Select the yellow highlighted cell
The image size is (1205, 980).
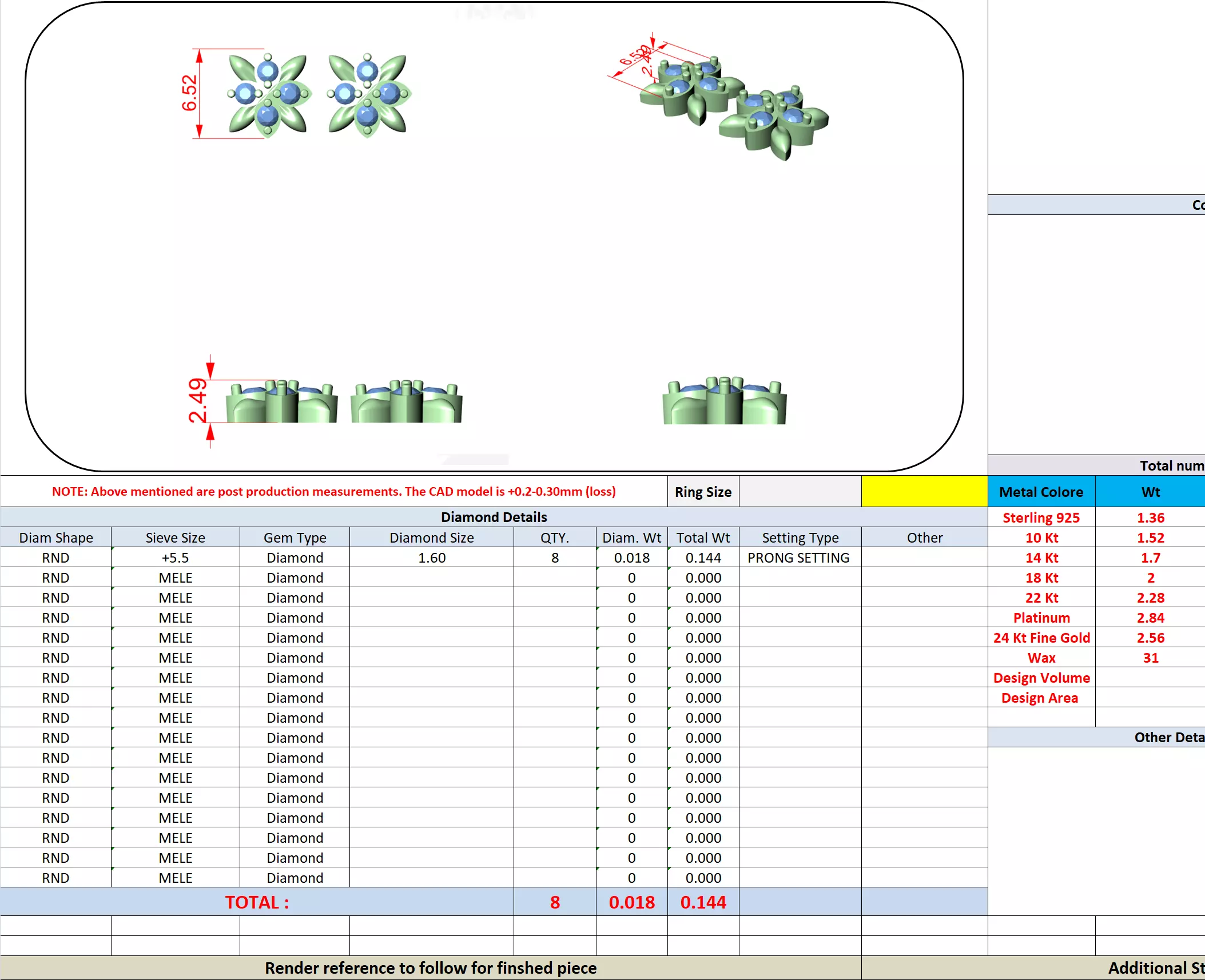[x=924, y=492]
